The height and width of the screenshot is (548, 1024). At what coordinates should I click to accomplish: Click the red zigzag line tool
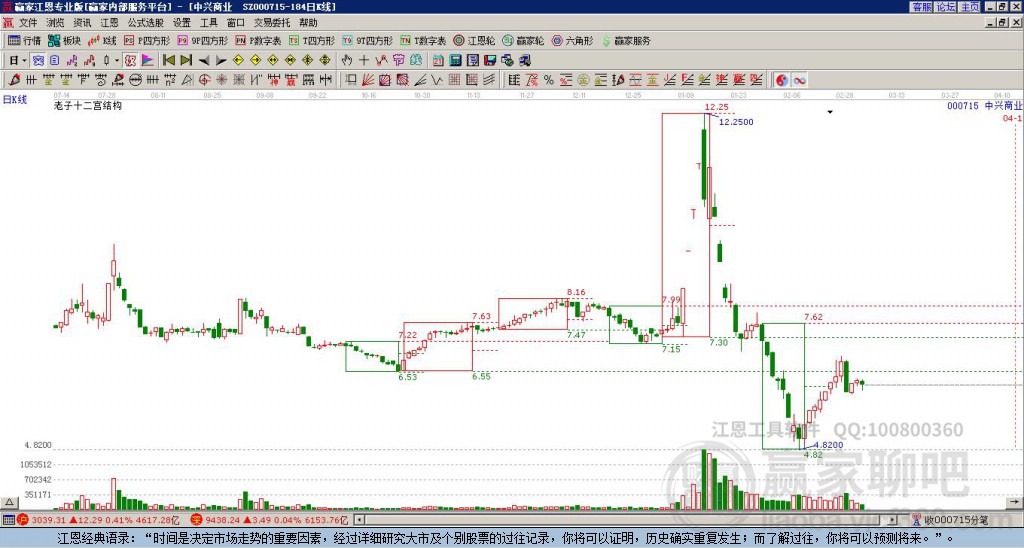coord(381,60)
